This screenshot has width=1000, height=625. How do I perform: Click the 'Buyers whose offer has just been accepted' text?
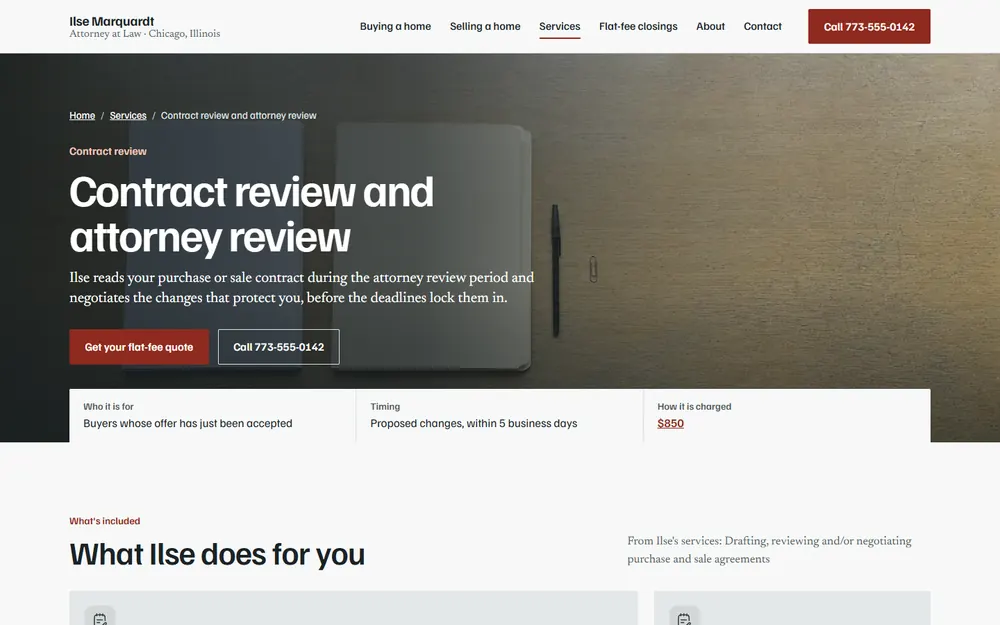coord(188,423)
